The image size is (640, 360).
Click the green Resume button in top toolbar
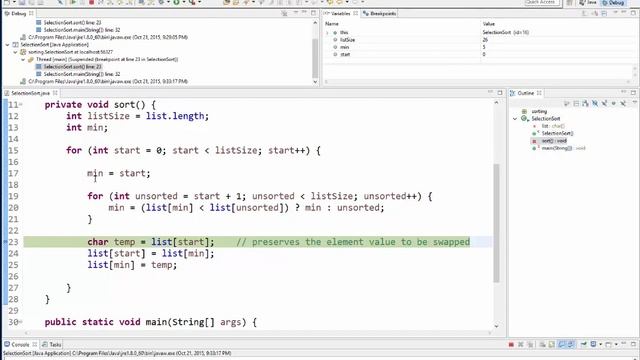pyautogui.click(x=73, y=2)
